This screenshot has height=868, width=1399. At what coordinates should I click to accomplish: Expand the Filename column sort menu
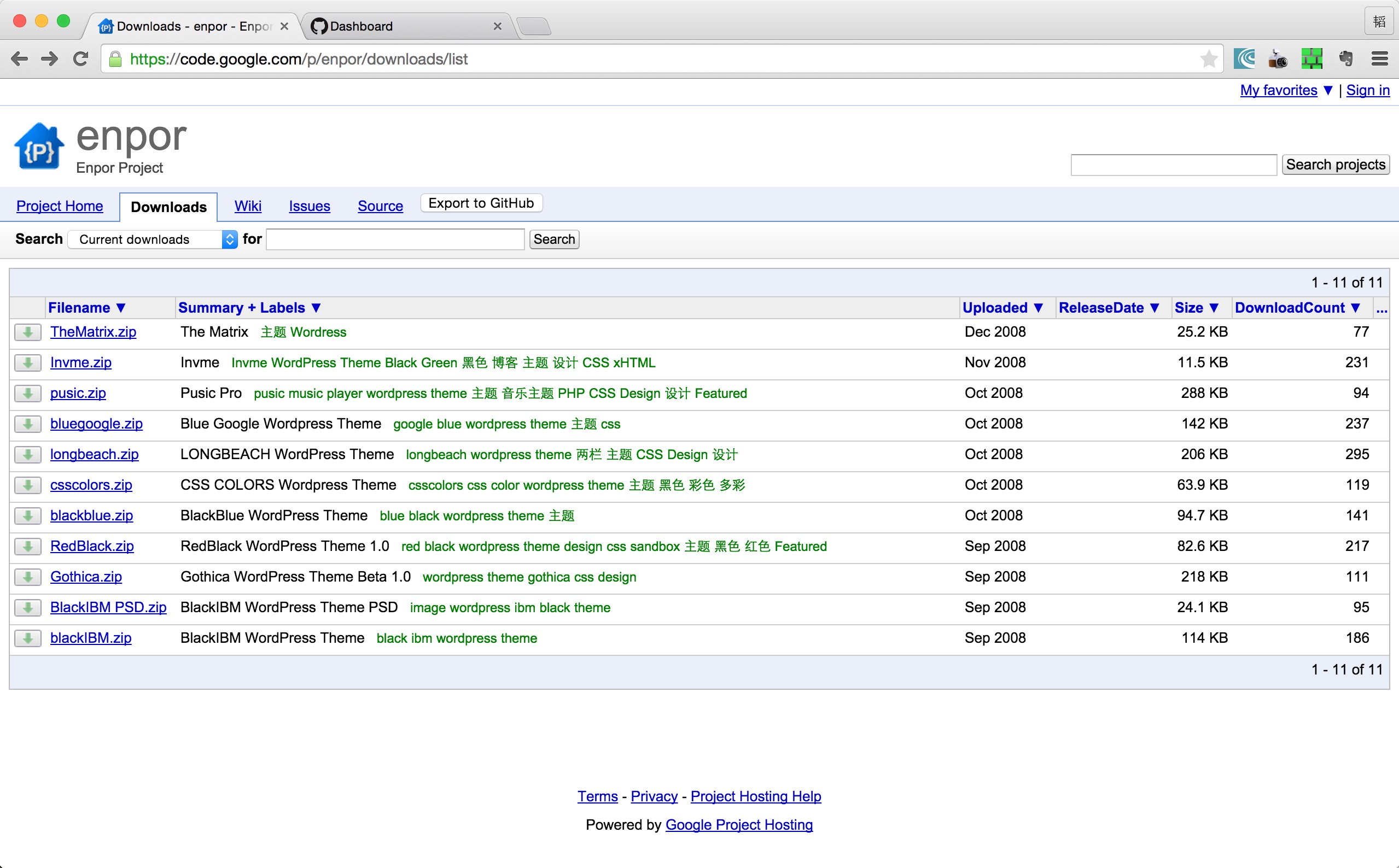(87, 308)
